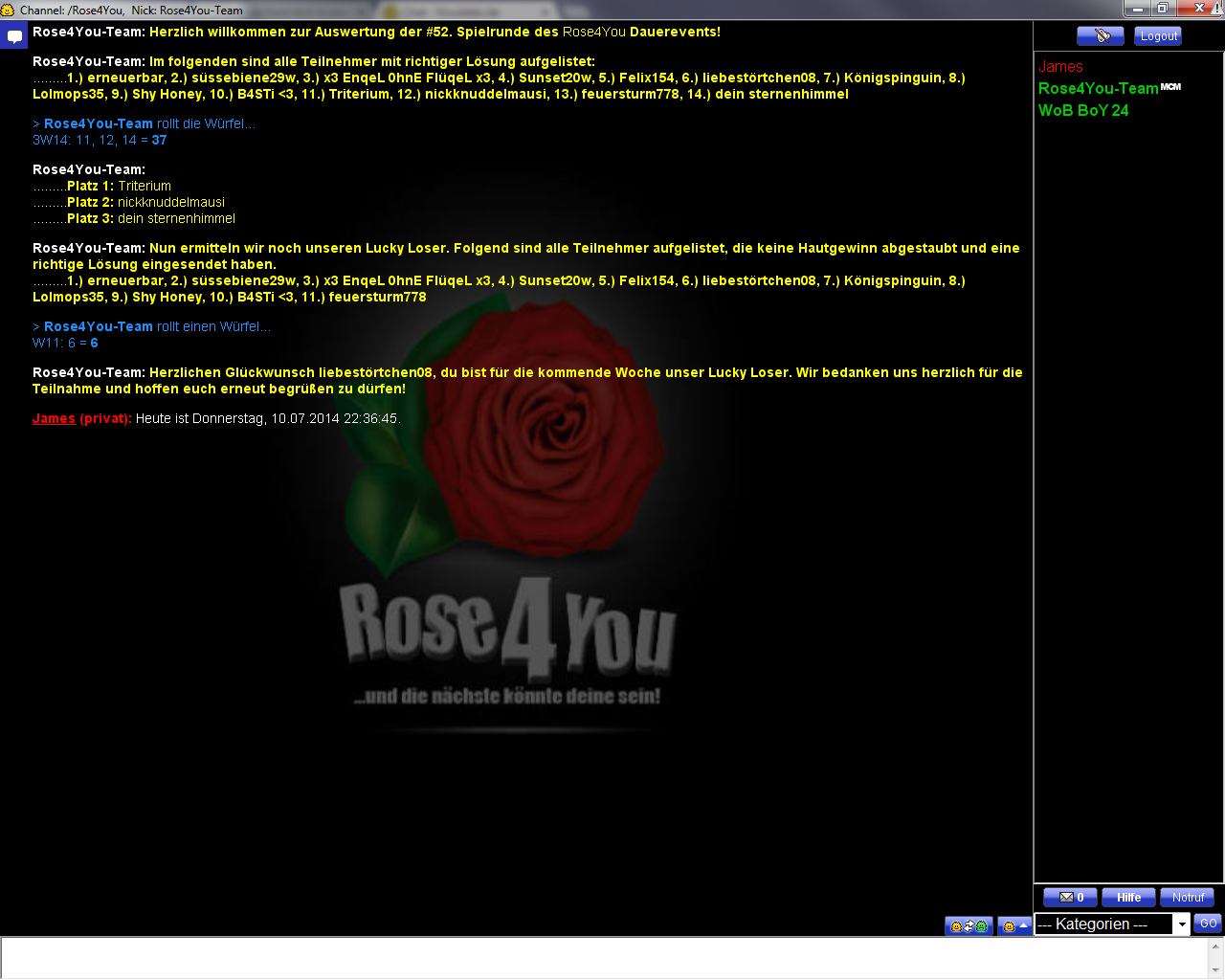Expand the smiley picker arrow button
The width and height of the screenshot is (1225, 980).
(x=1014, y=926)
